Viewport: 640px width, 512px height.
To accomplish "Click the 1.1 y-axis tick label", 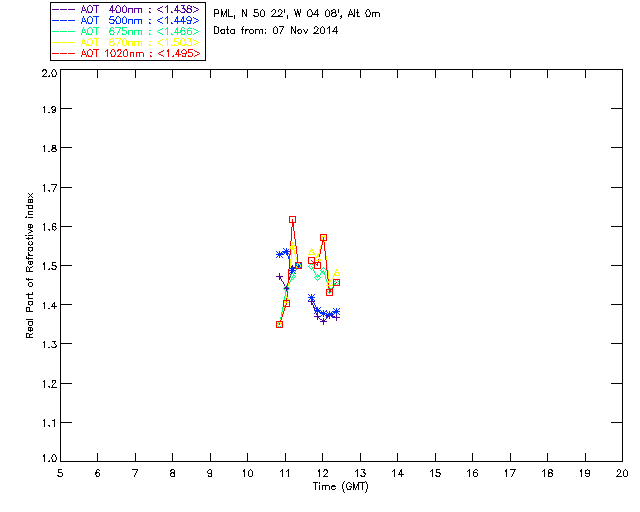I will click(49, 423).
